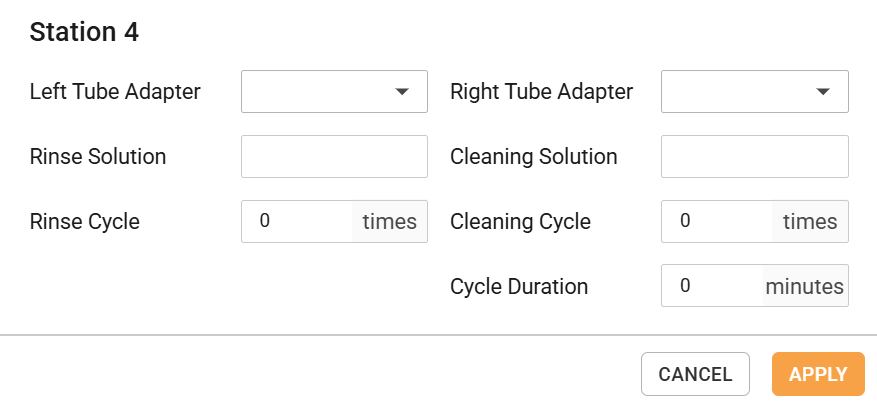
Task: Click the Cleaning Cycle label
Action: click(520, 222)
